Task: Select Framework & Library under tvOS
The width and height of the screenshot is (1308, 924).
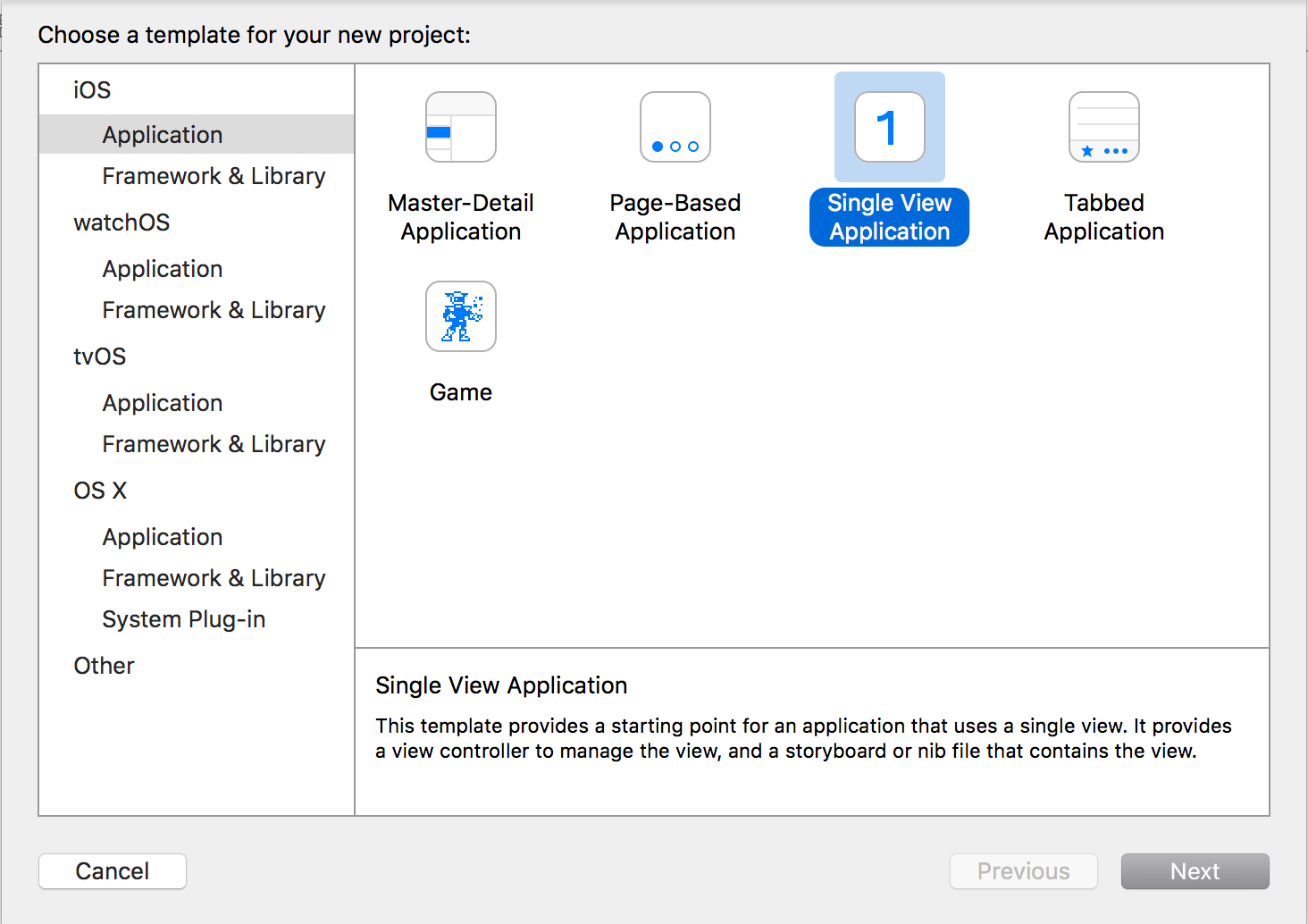Action: [x=214, y=444]
